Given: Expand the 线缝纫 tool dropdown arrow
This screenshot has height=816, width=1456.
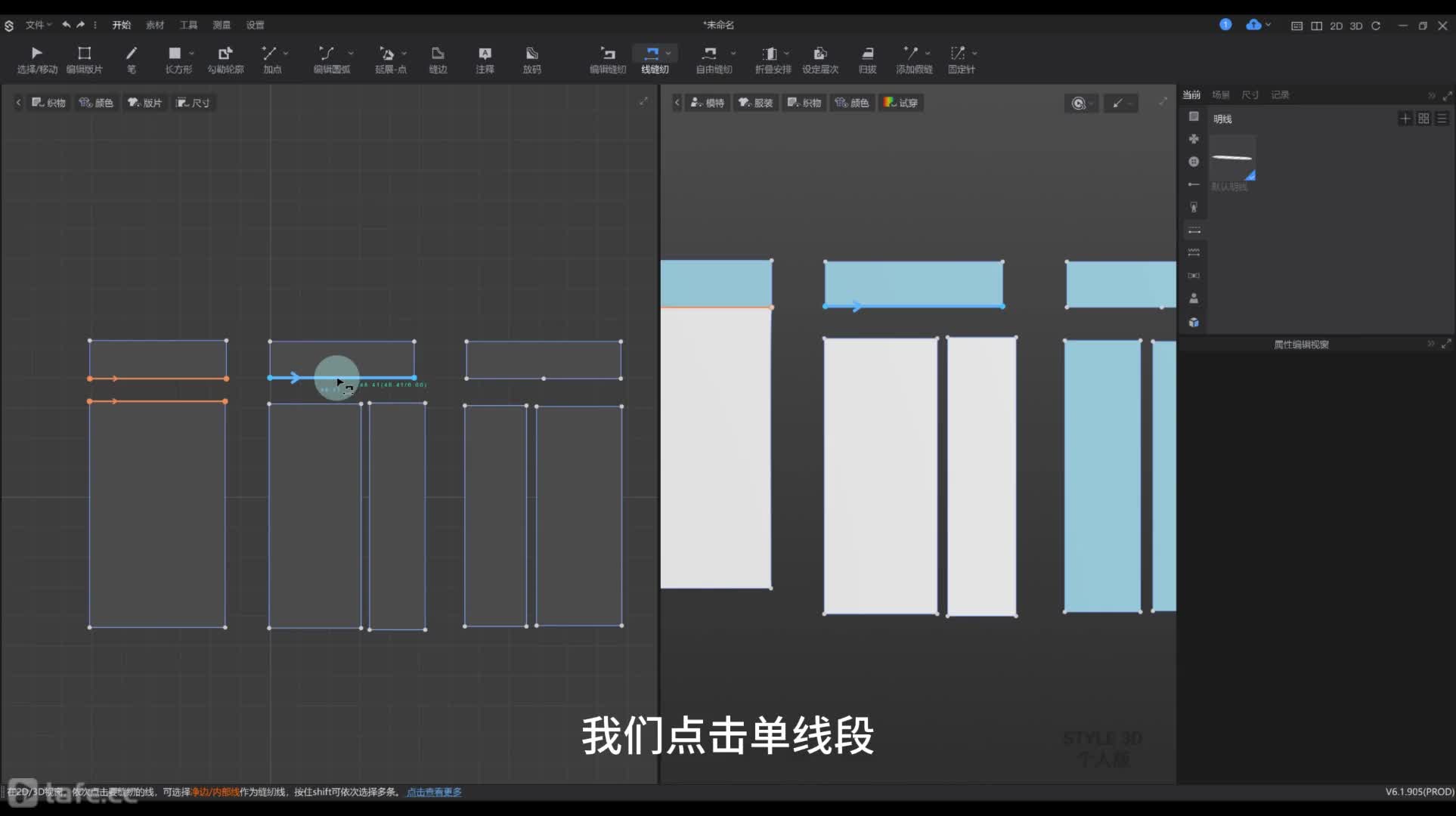Looking at the screenshot, I should tap(668, 53).
